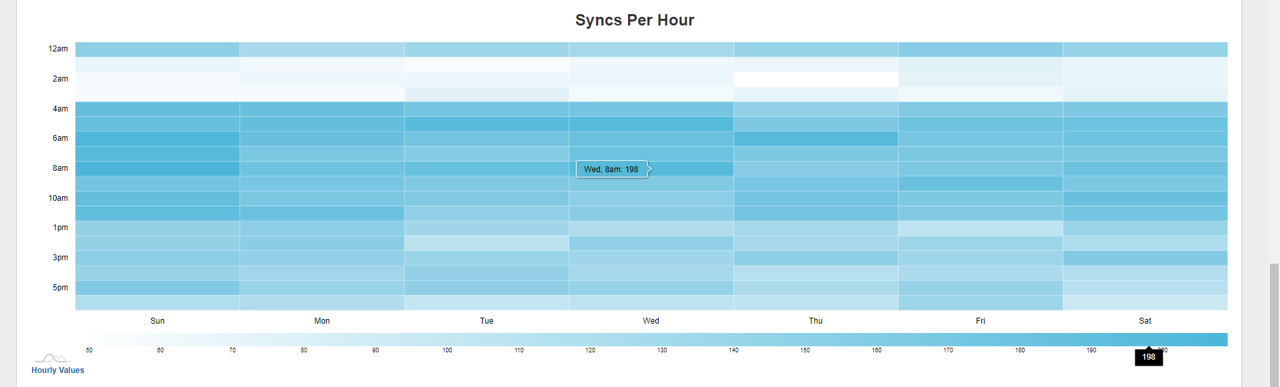Click the Mon 12am heatmap cell
1280x387 pixels.
coord(322,49)
